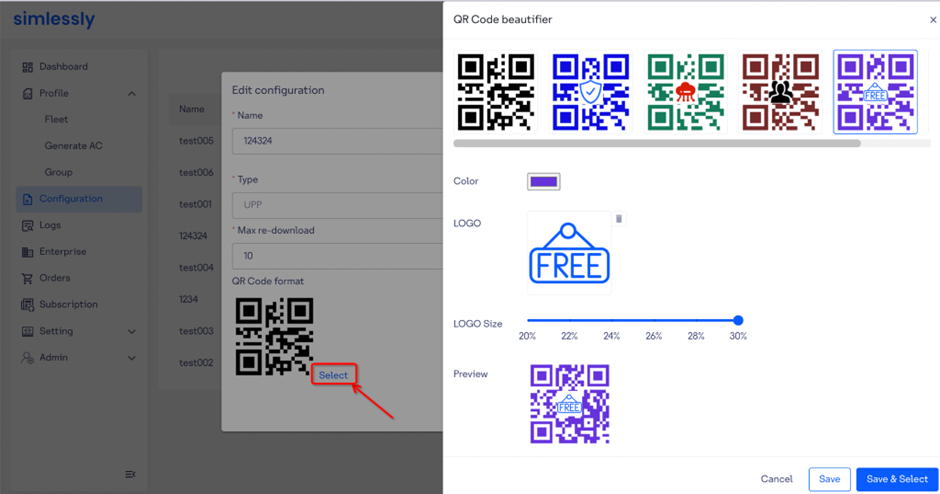Screen dimensions: 940x494
Task: Click the test001 row in table
Action: 195,204
